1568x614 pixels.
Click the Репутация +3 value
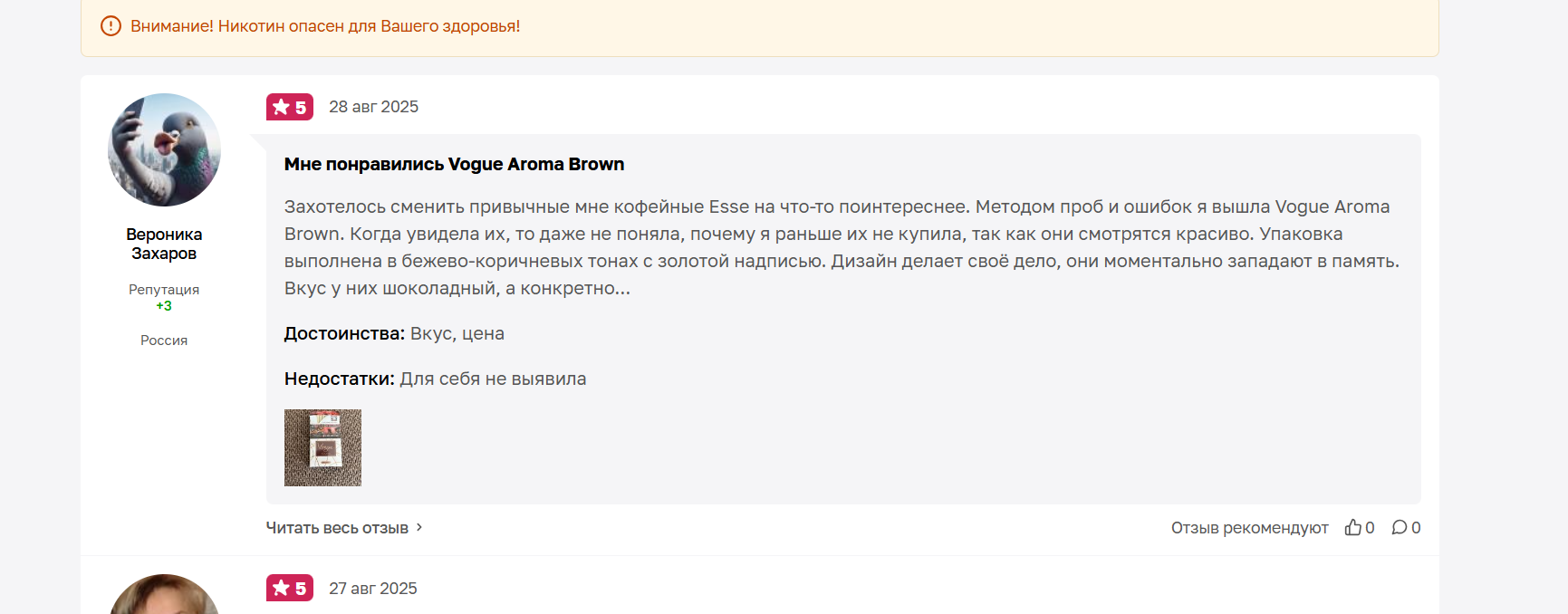click(164, 306)
